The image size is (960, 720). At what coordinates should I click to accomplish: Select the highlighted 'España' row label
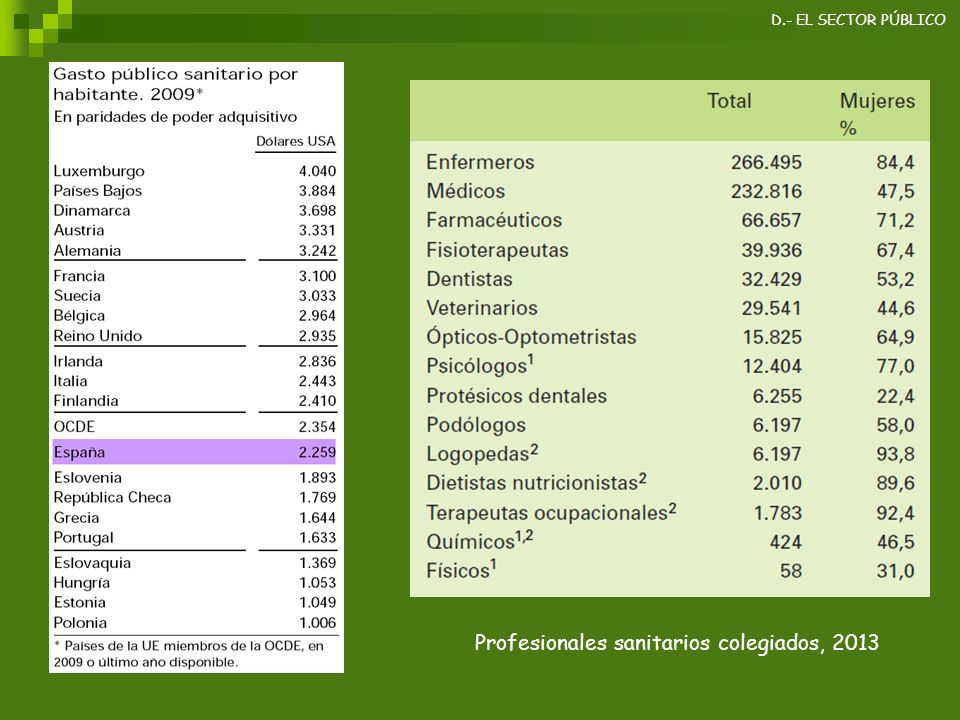tap(79, 452)
